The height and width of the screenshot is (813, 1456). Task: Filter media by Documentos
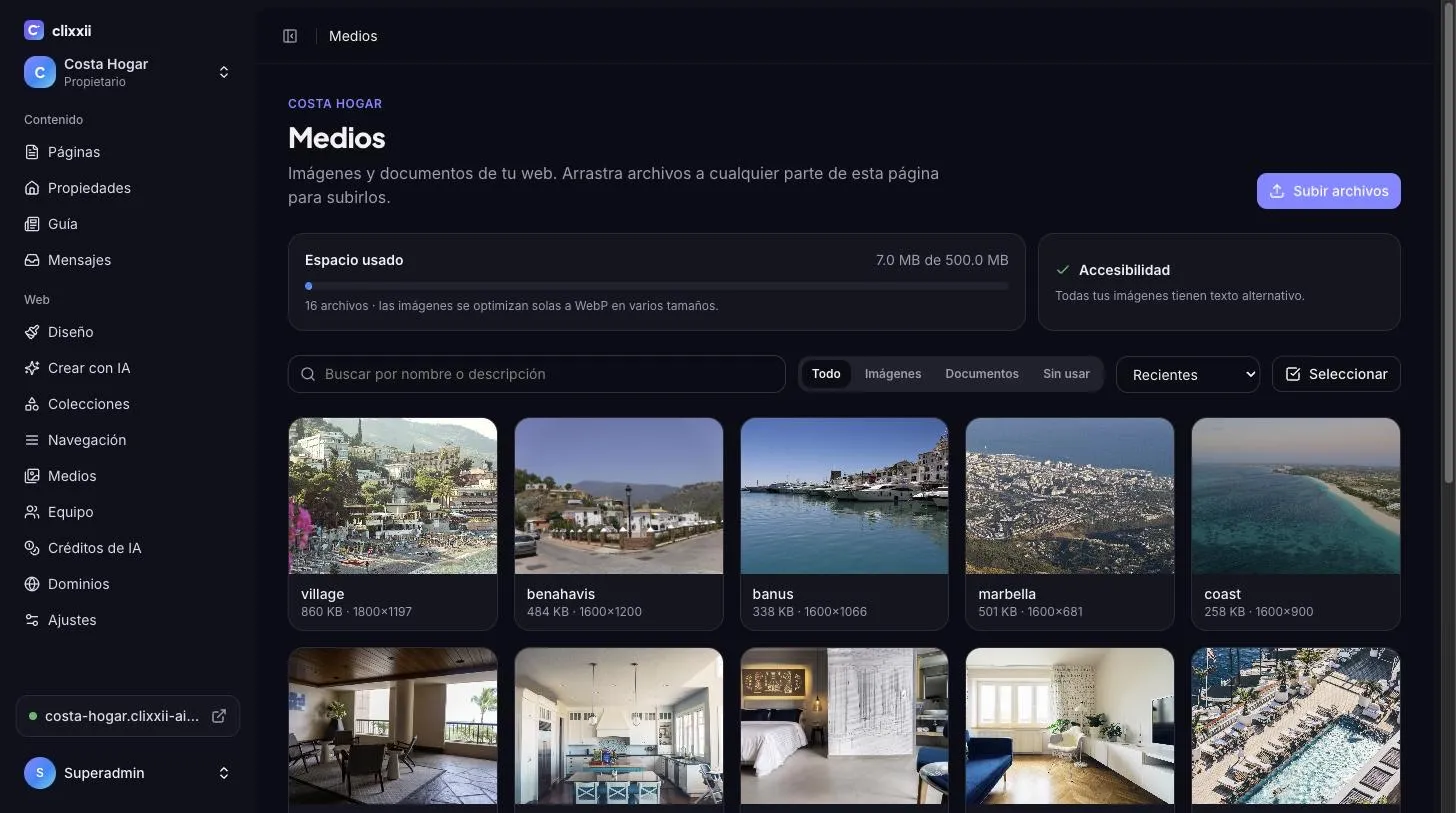(982, 374)
